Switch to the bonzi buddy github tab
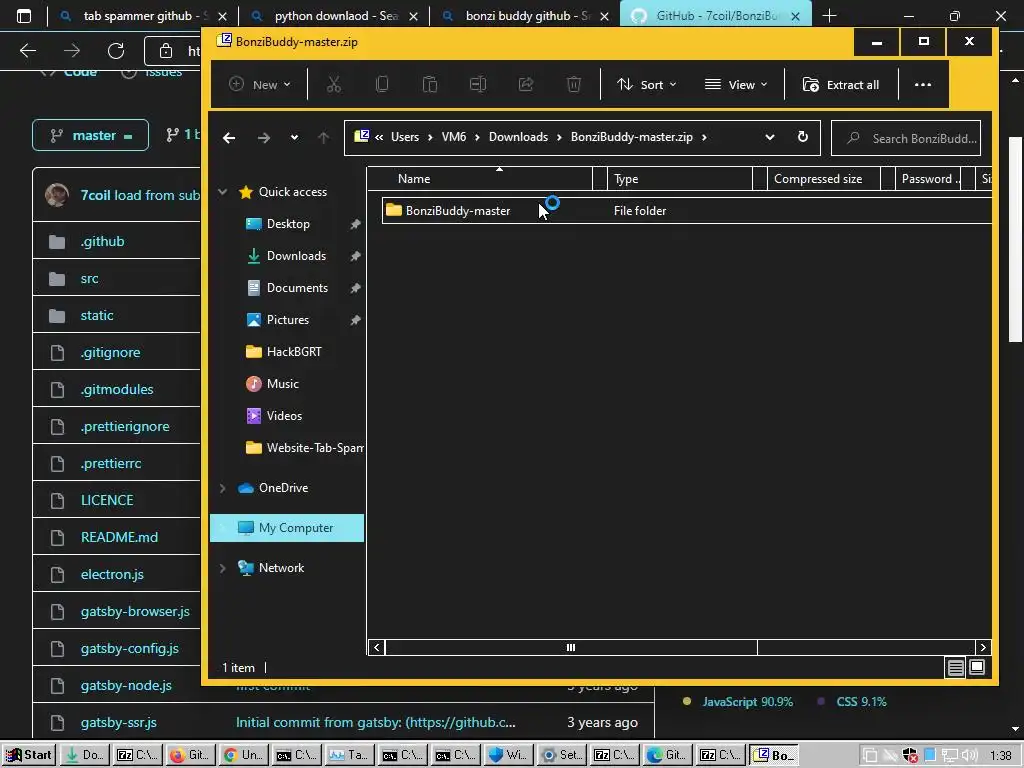 526,16
